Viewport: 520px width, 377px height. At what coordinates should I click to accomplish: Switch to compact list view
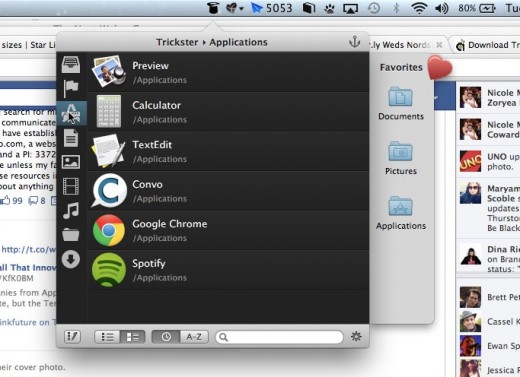(x=107, y=337)
